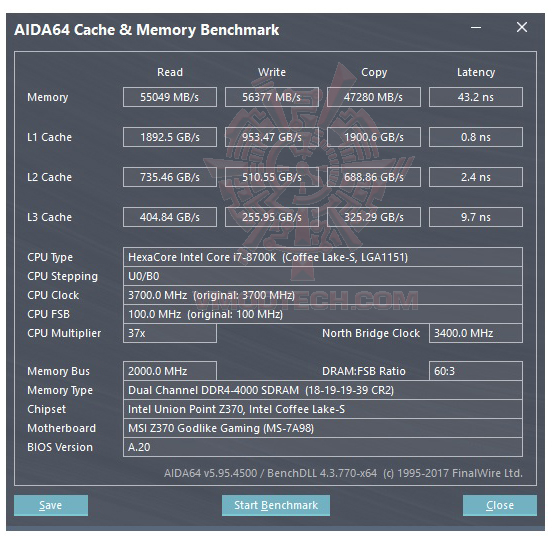559x555 pixels.
Task: Select L3 Cache Write 255.95 GB/s
Action: coord(272,217)
